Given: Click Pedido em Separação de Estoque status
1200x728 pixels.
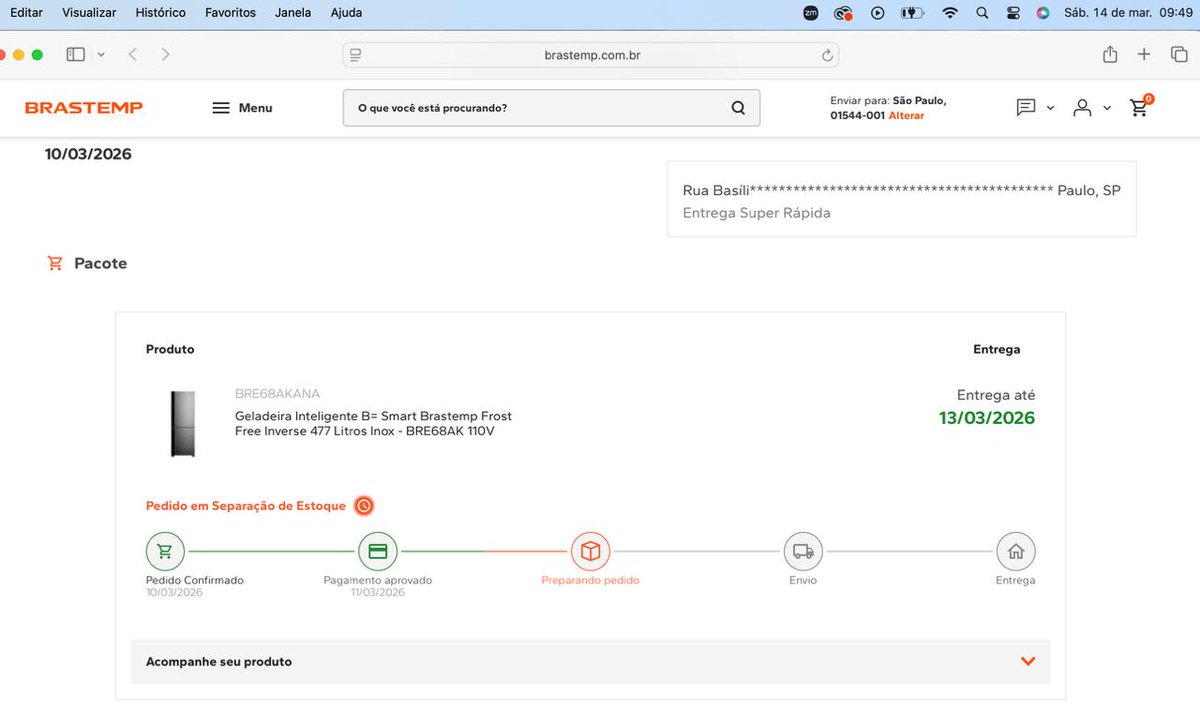Looking at the screenshot, I should [246, 506].
